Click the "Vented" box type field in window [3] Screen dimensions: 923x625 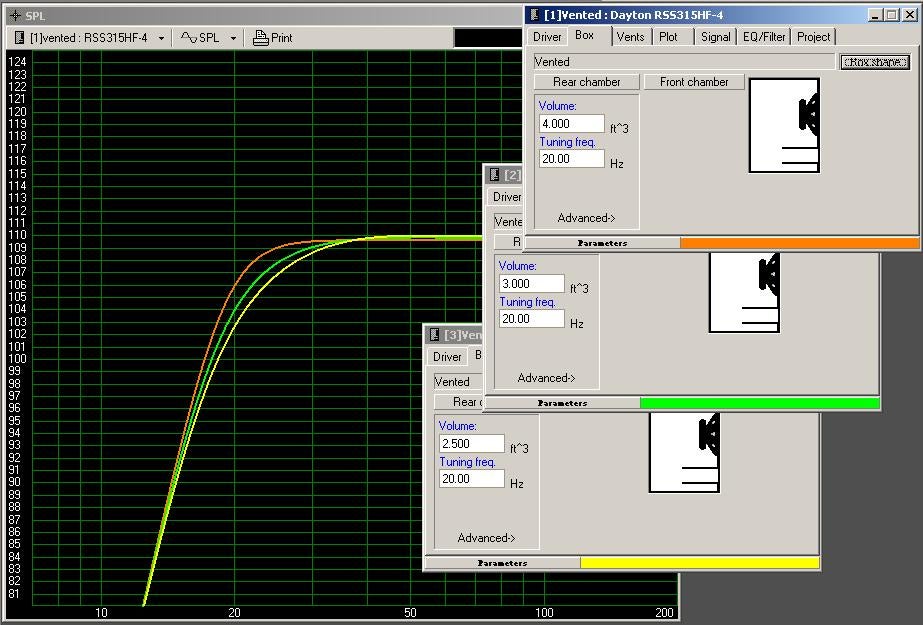point(458,382)
